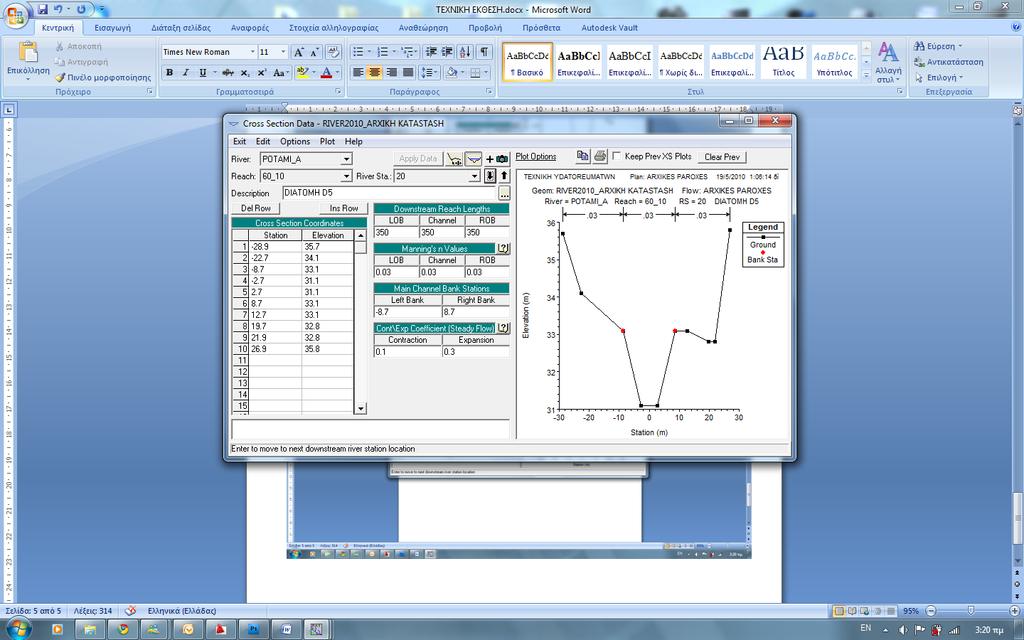
Task: Open the Reach 60_10 dropdown
Action: tap(347, 176)
